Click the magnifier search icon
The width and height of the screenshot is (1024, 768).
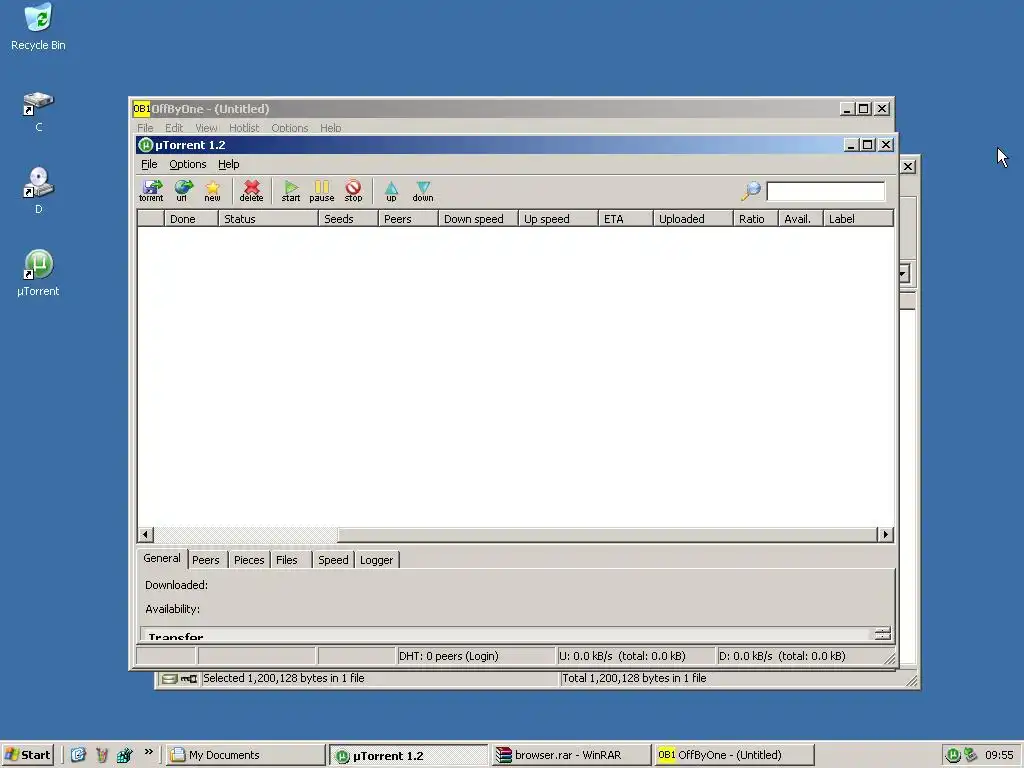pos(751,191)
